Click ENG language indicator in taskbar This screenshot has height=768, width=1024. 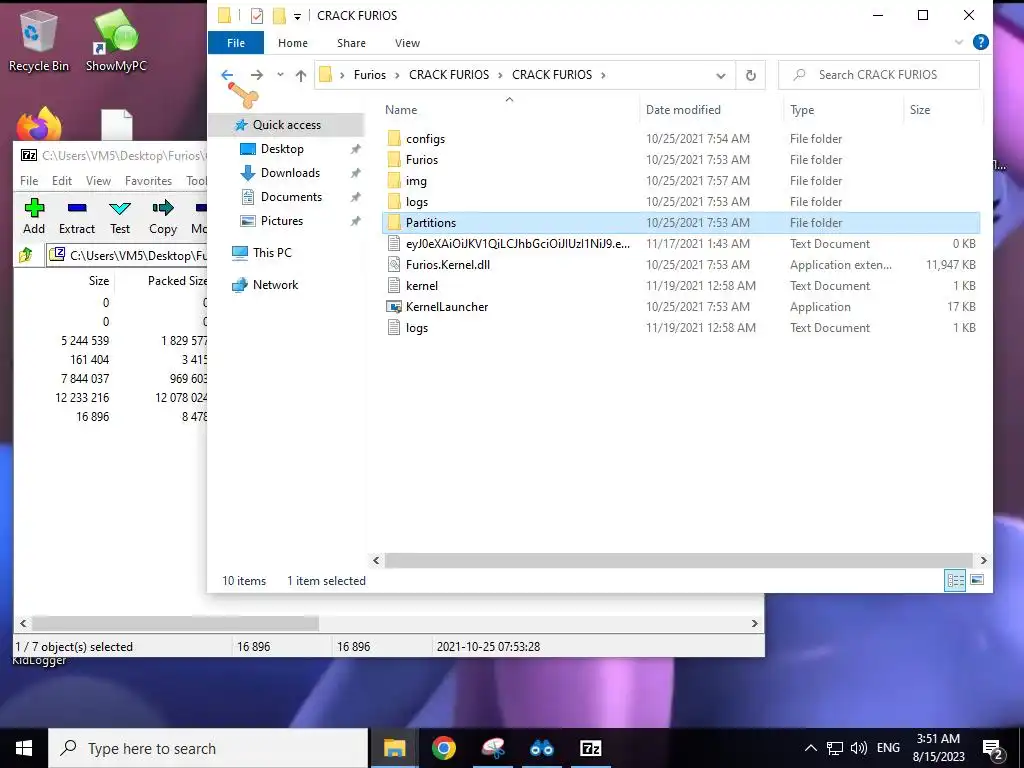pos(888,748)
